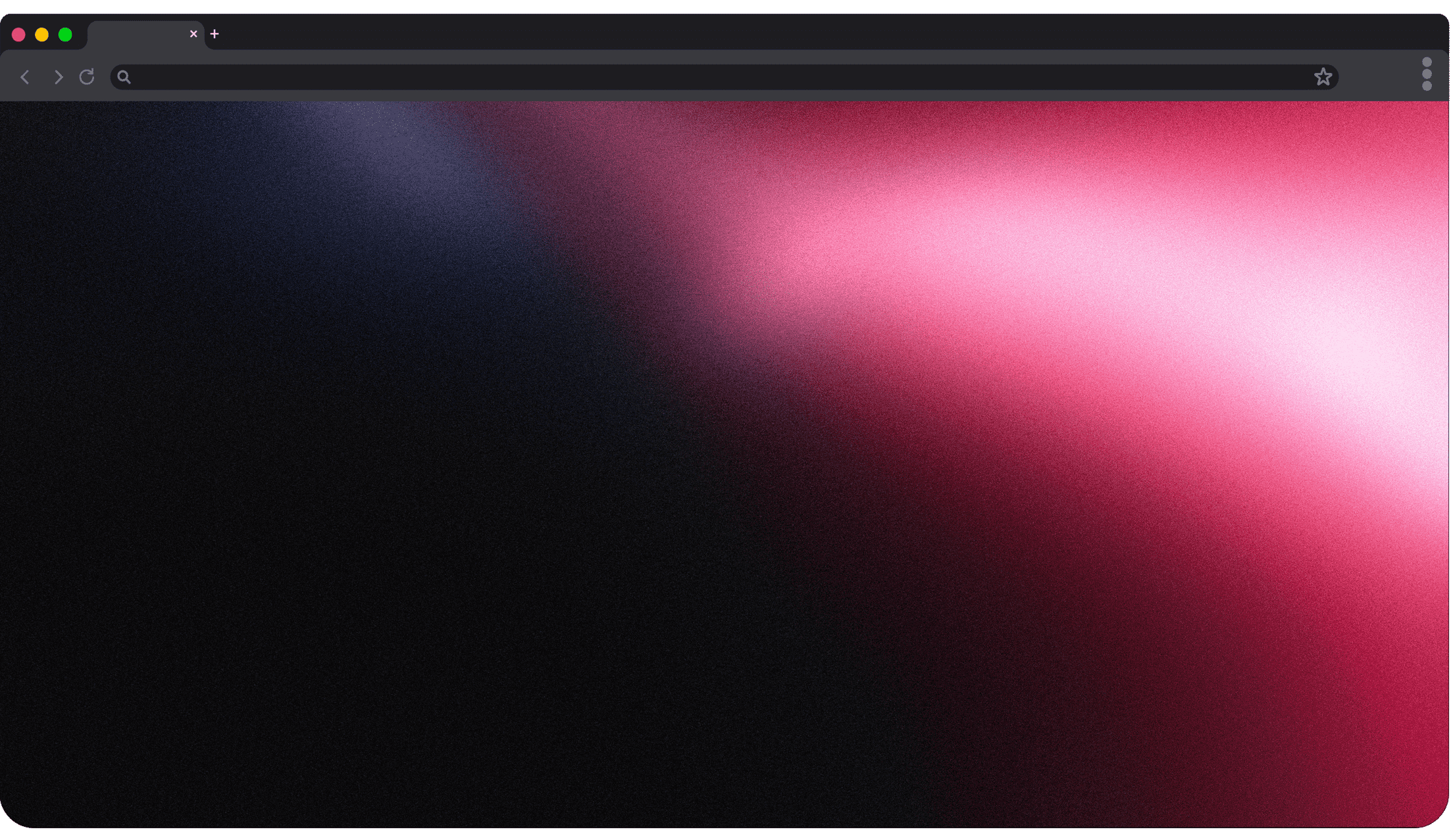
Task: Reload the page with the refresh icon
Action: click(x=87, y=77)
